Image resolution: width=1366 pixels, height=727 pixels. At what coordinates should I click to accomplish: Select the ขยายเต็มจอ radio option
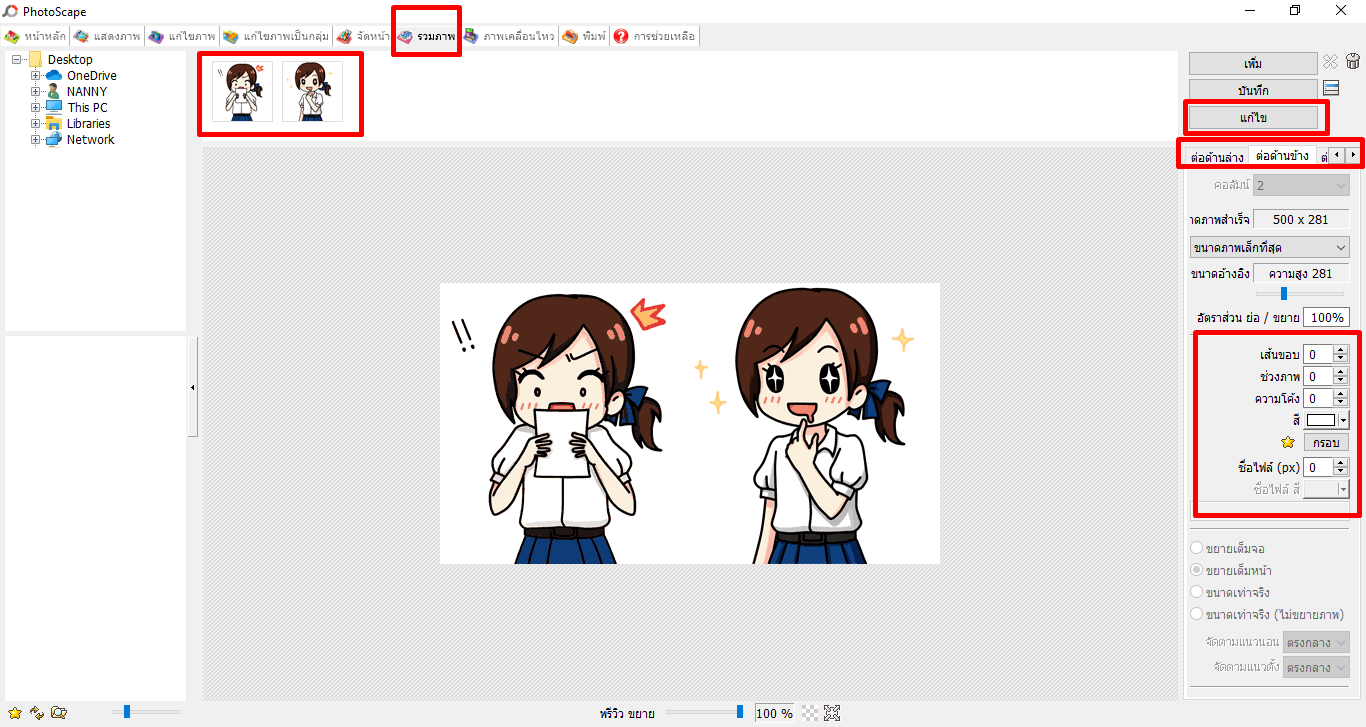click(1197, 548)
